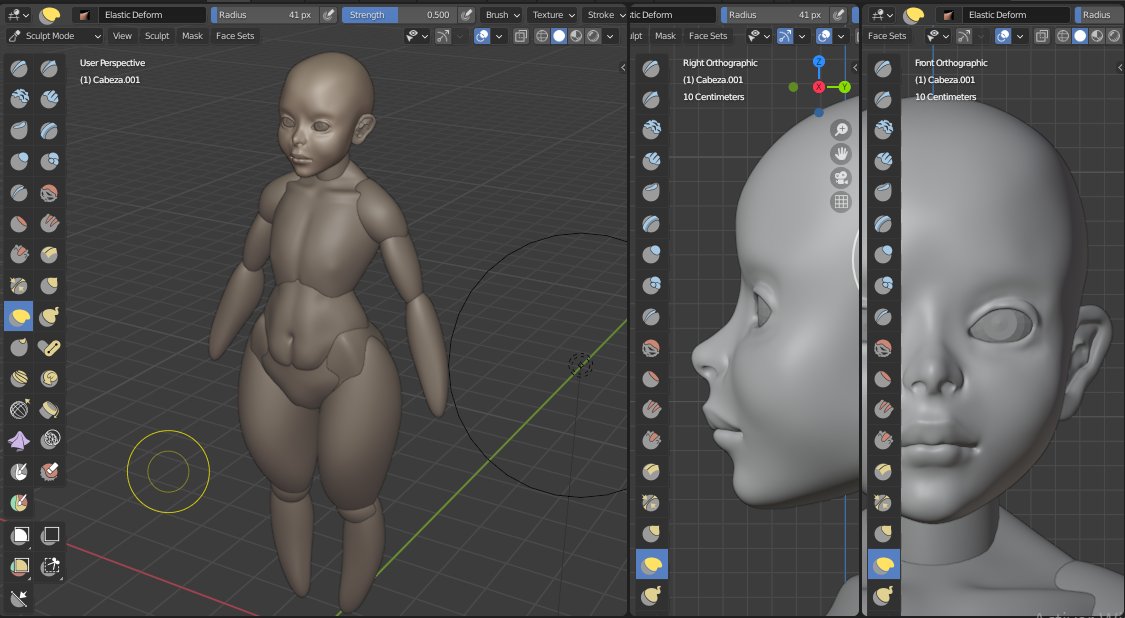The width and height of the screenshot is (1125, 618).
Task: Open editor type dropdown in User Perspective header
Action: pyautogui.click(x=17, y=14)
